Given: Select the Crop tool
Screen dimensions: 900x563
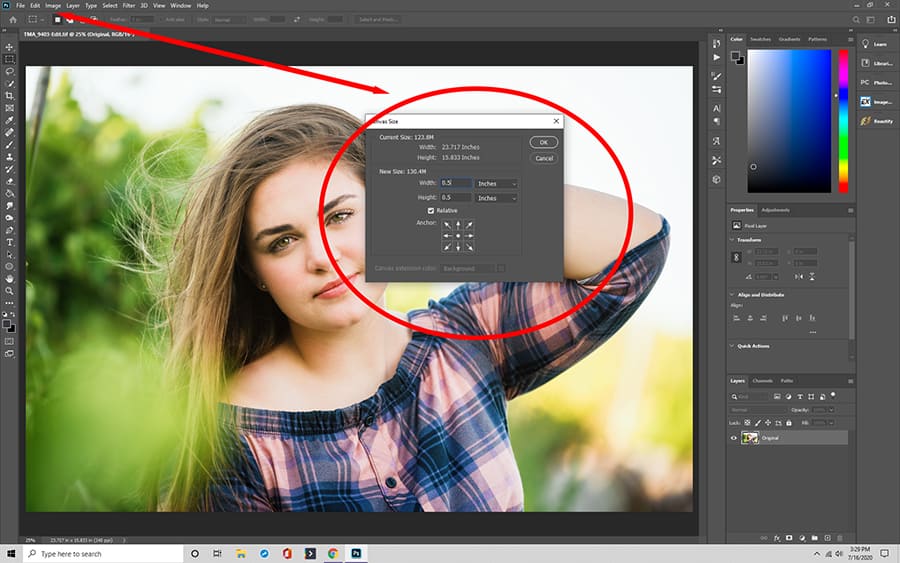Looking at the screenshot, I should [x=9, y=96].
